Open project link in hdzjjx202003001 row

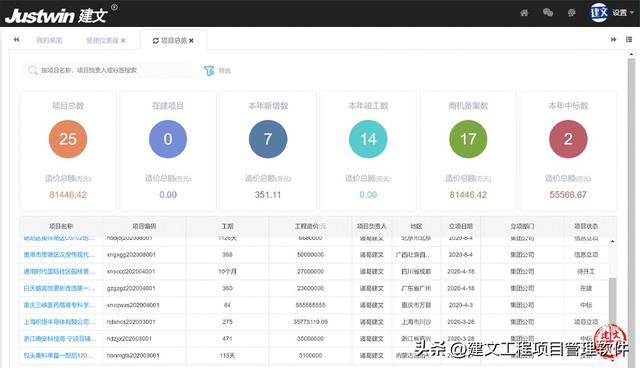[59, 339]
